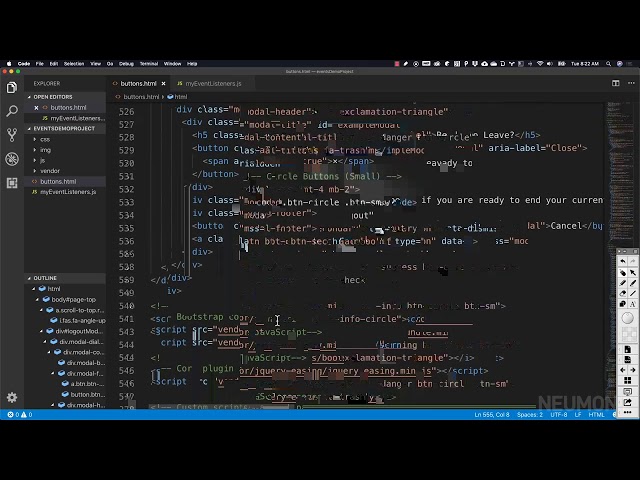Select the text tool in annotation palette

633,304
